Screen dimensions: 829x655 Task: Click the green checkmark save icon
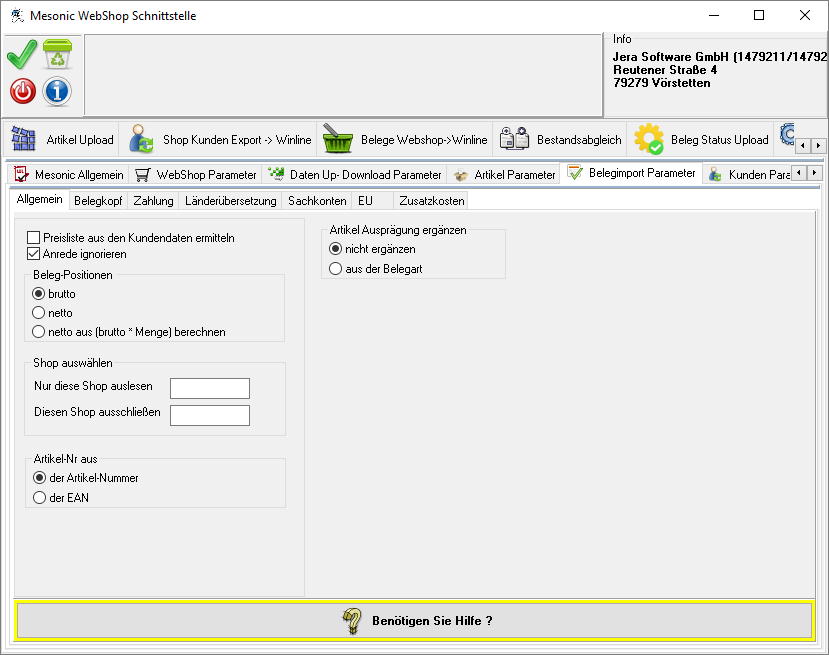coord(22,55)
